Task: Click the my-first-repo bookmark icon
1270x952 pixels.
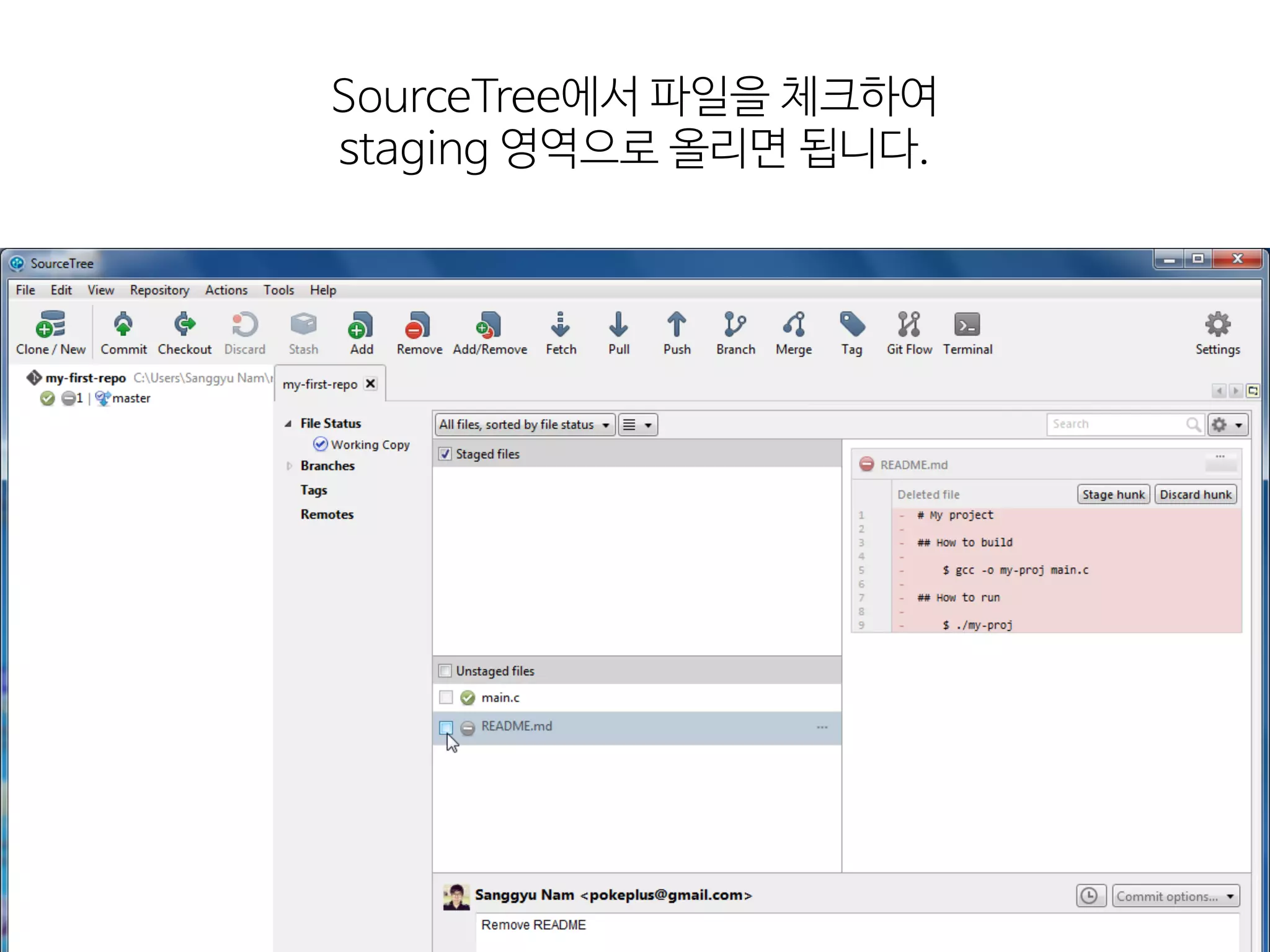Action: tap(34, 377)
